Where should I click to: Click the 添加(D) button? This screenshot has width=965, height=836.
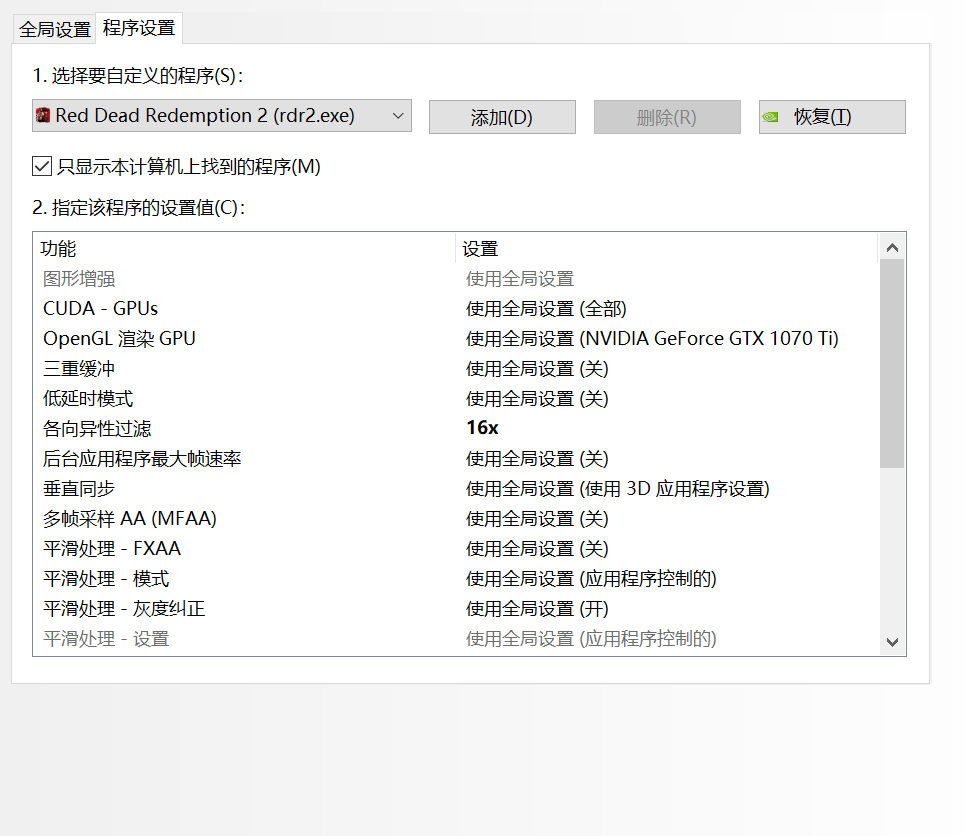coord(502,117)
